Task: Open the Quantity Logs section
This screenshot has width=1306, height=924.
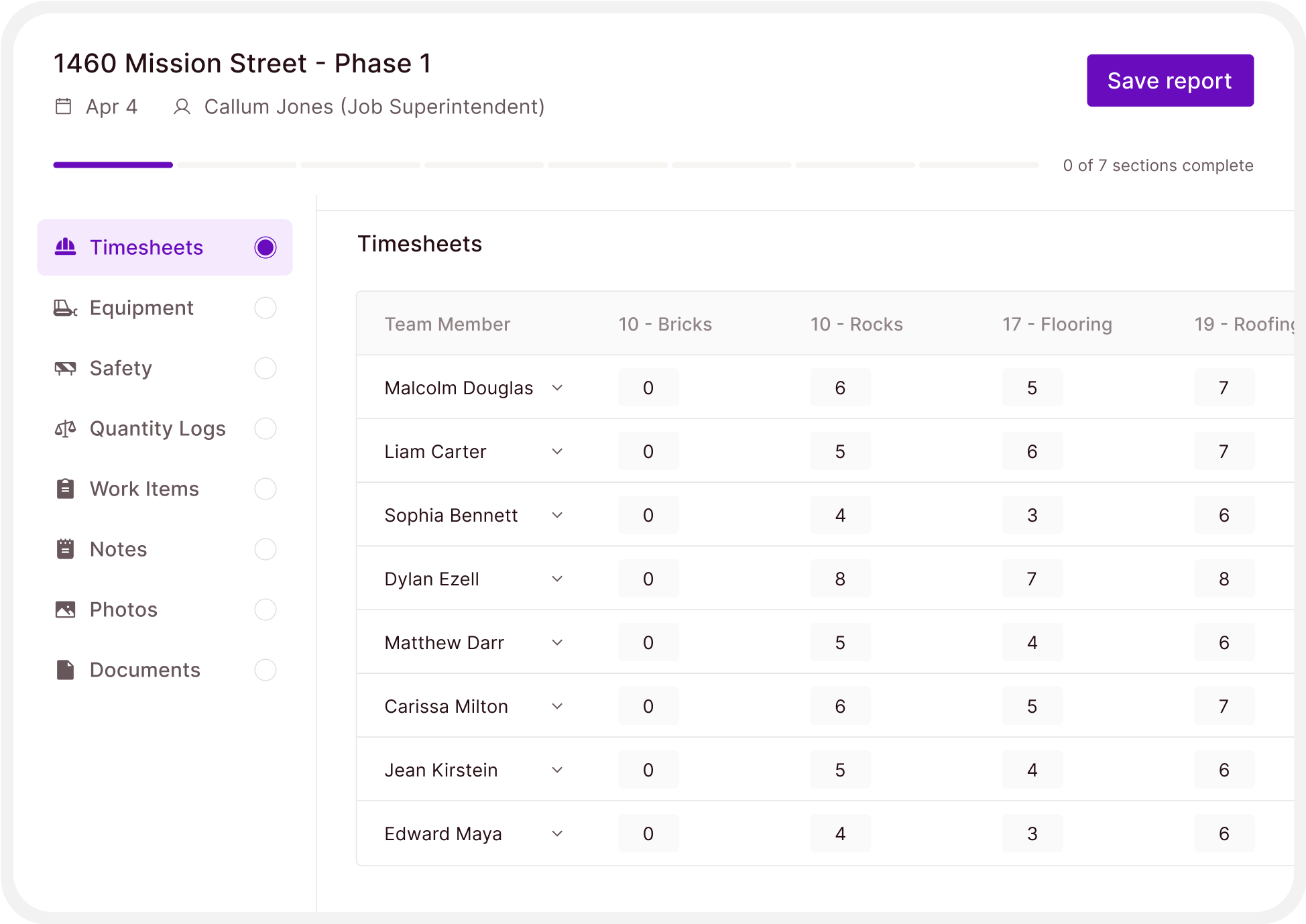Action: click(x=158, y=428)
